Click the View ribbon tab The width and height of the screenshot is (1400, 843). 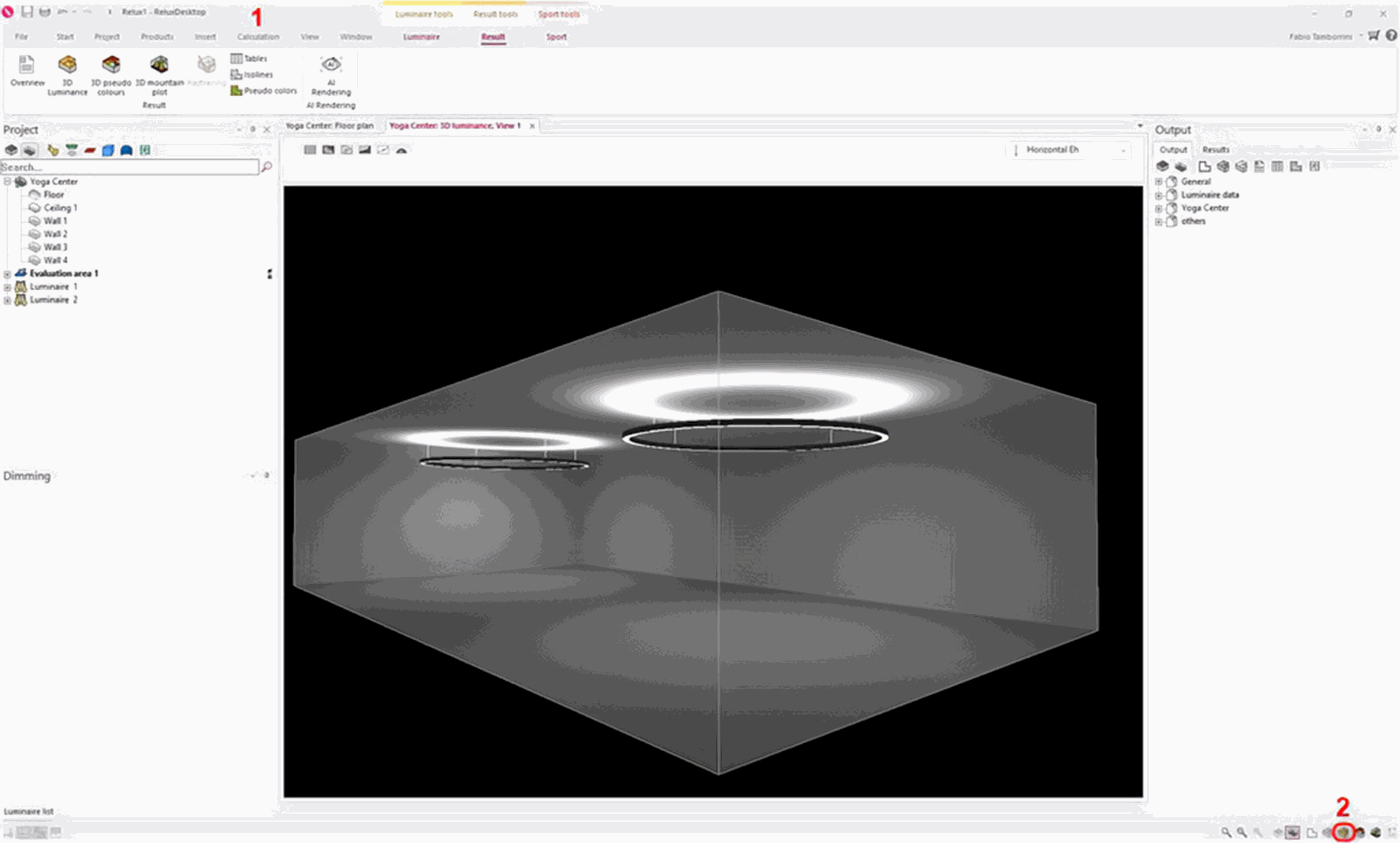point(309,36)
